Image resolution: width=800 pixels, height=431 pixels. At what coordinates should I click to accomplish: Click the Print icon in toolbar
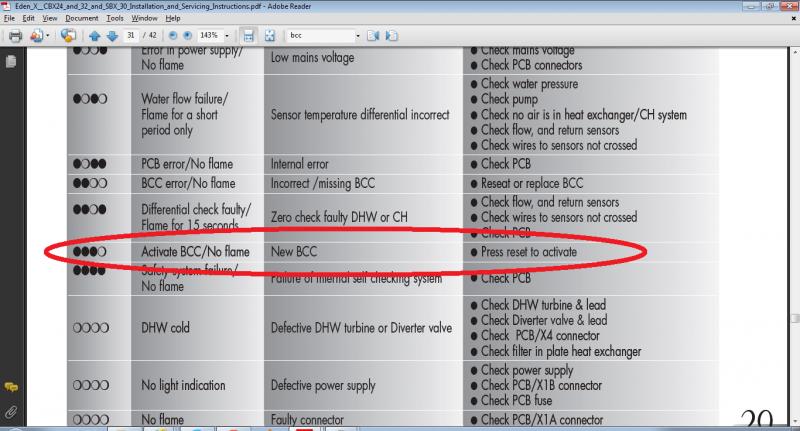tap(15, 35)
